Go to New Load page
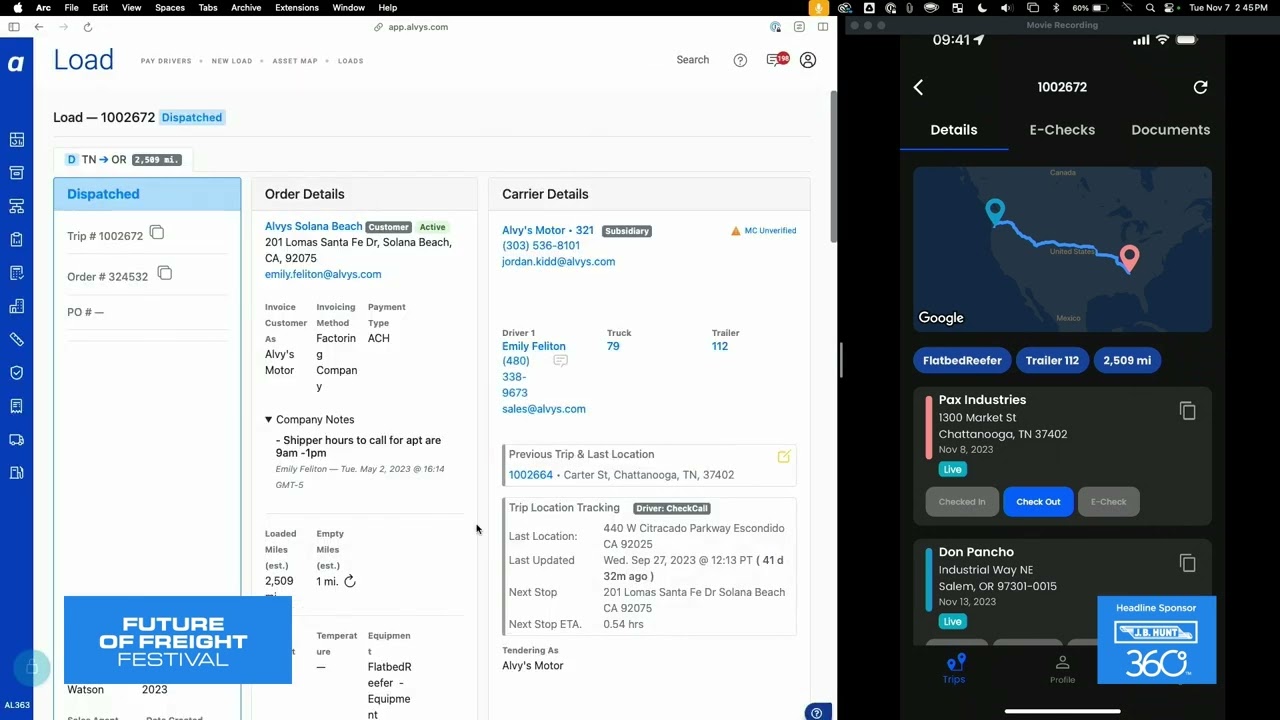The image size is (1280, 720). [232, 61]
